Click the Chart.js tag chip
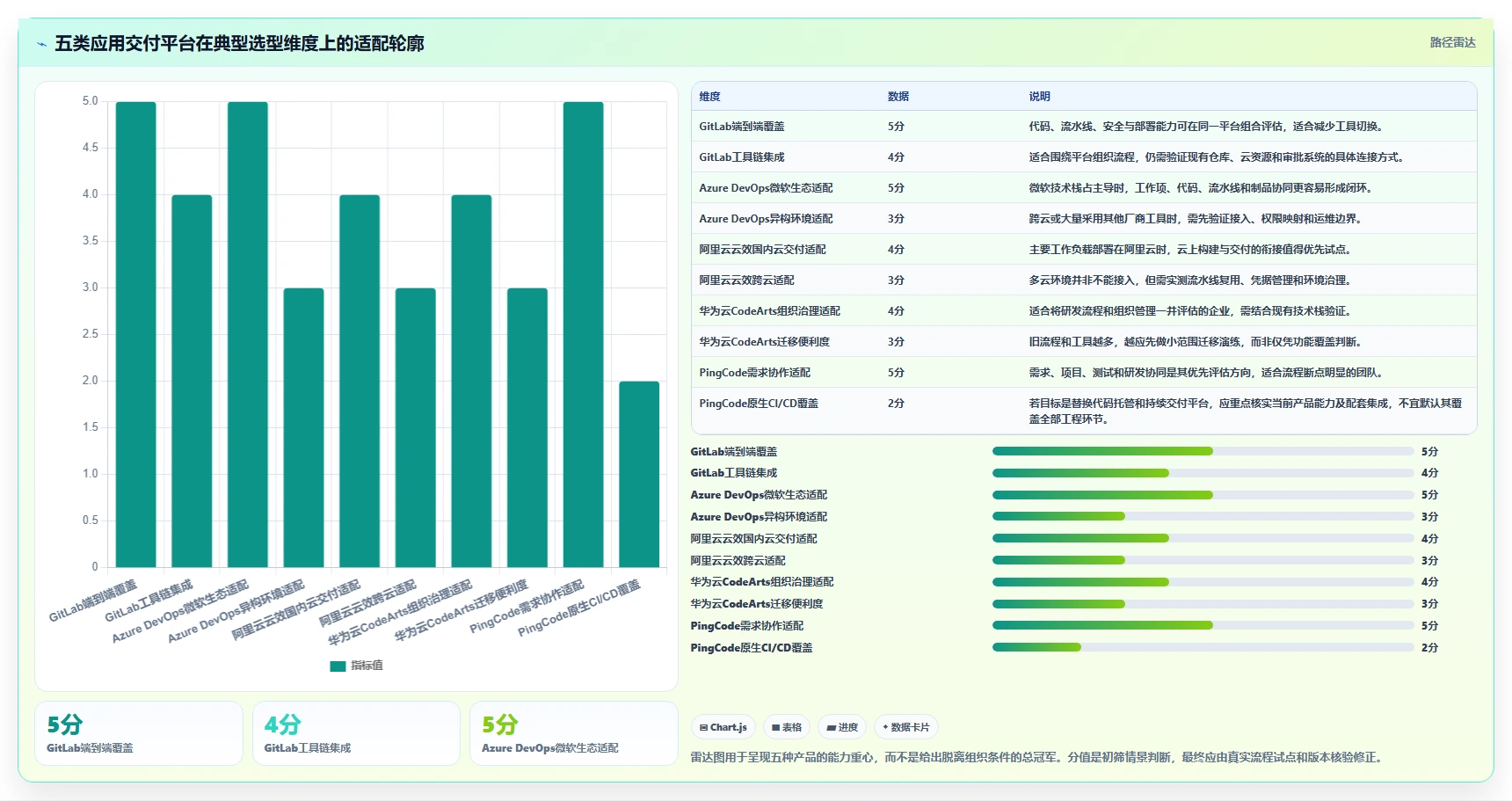The image size is (1512, 801). point(723,727)
